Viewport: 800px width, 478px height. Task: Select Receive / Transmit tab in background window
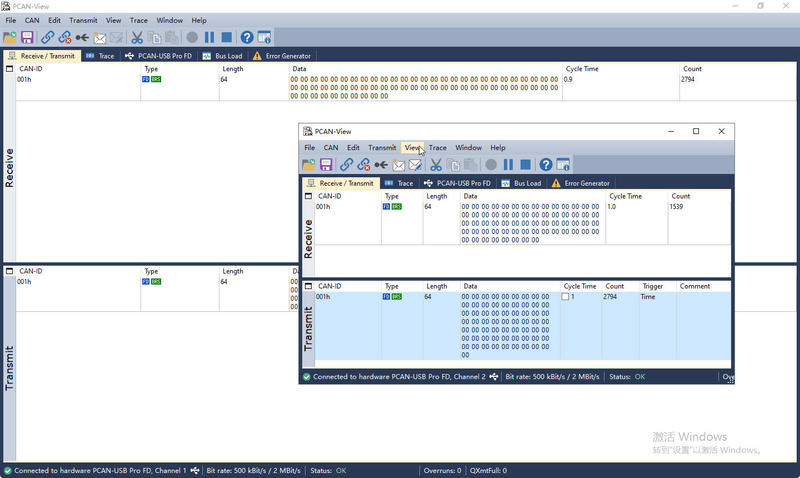[x=42, y=56]
